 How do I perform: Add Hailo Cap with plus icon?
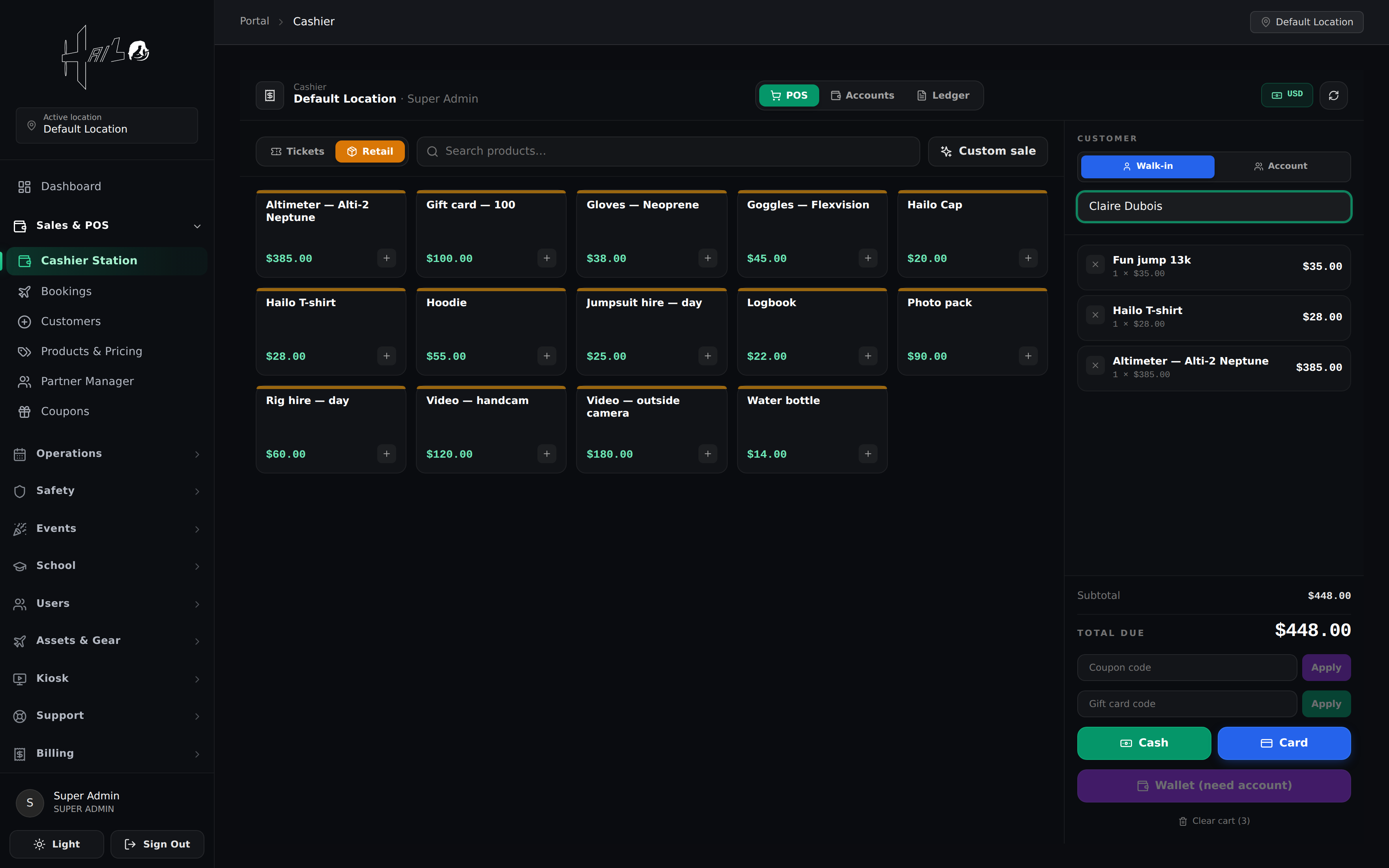pyautogui.click(x=1028, y=258)
